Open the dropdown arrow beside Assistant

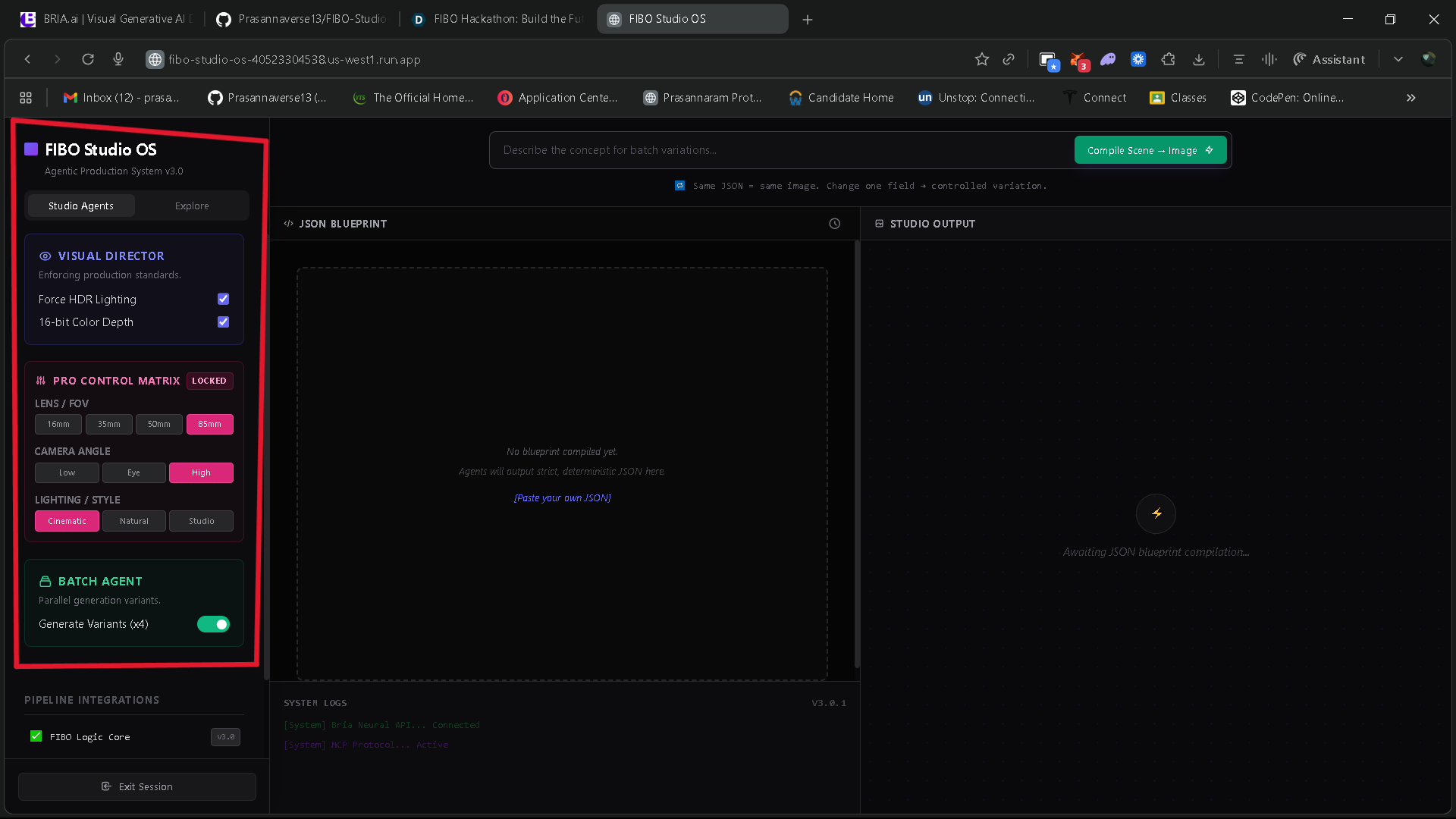pos(1398,59)
